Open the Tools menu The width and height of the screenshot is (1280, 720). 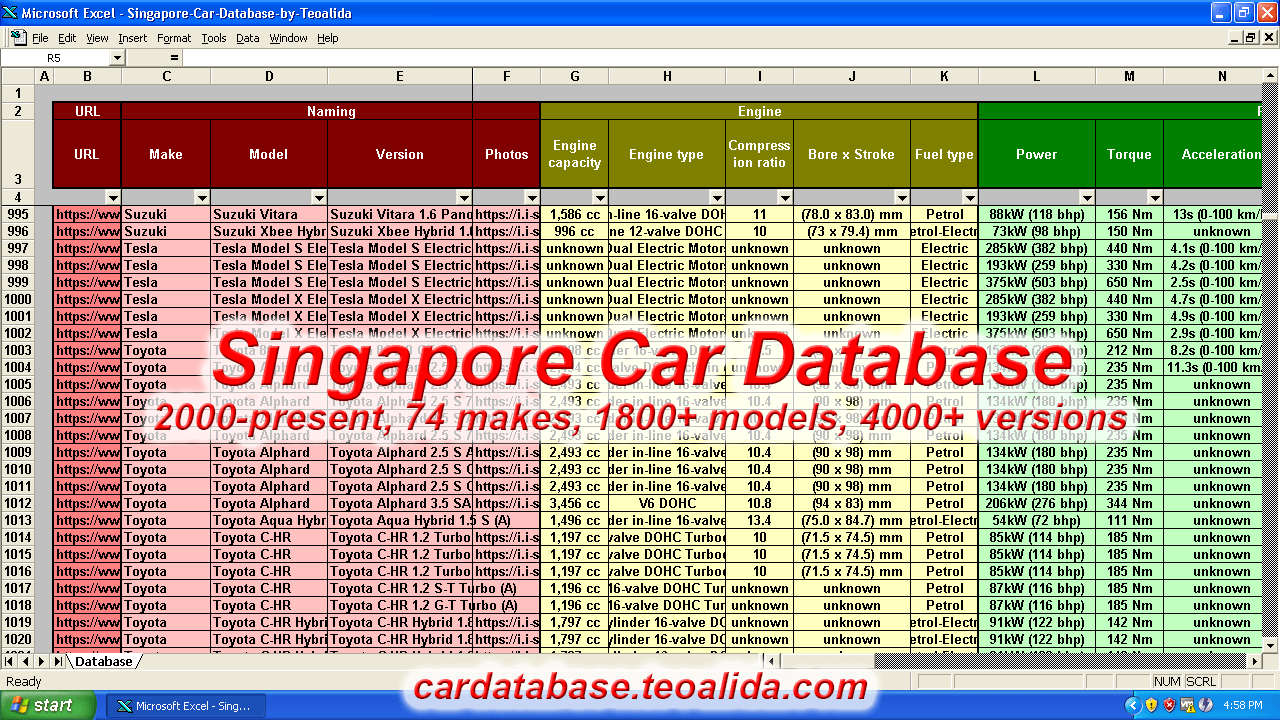tap(214, 38)
